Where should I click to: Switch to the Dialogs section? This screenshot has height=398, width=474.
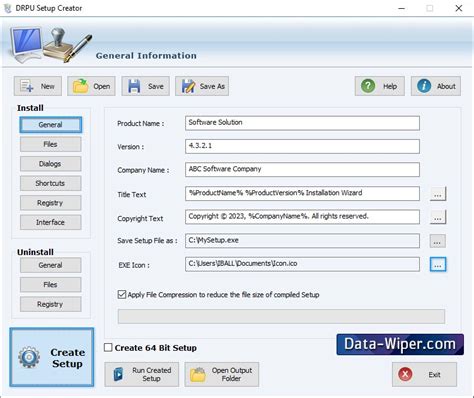[x=50, y=164]
